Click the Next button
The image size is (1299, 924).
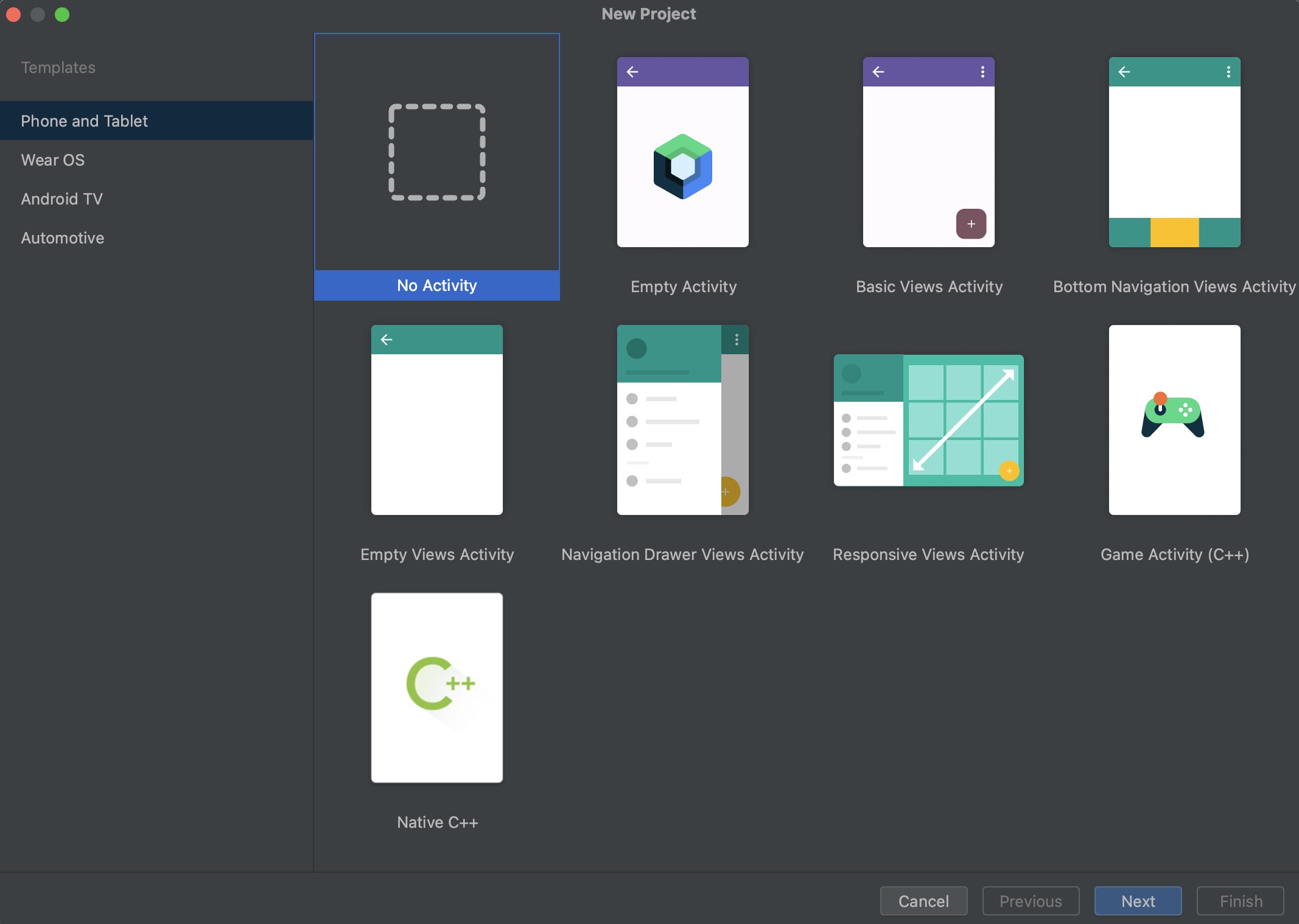coord(1137,901)
